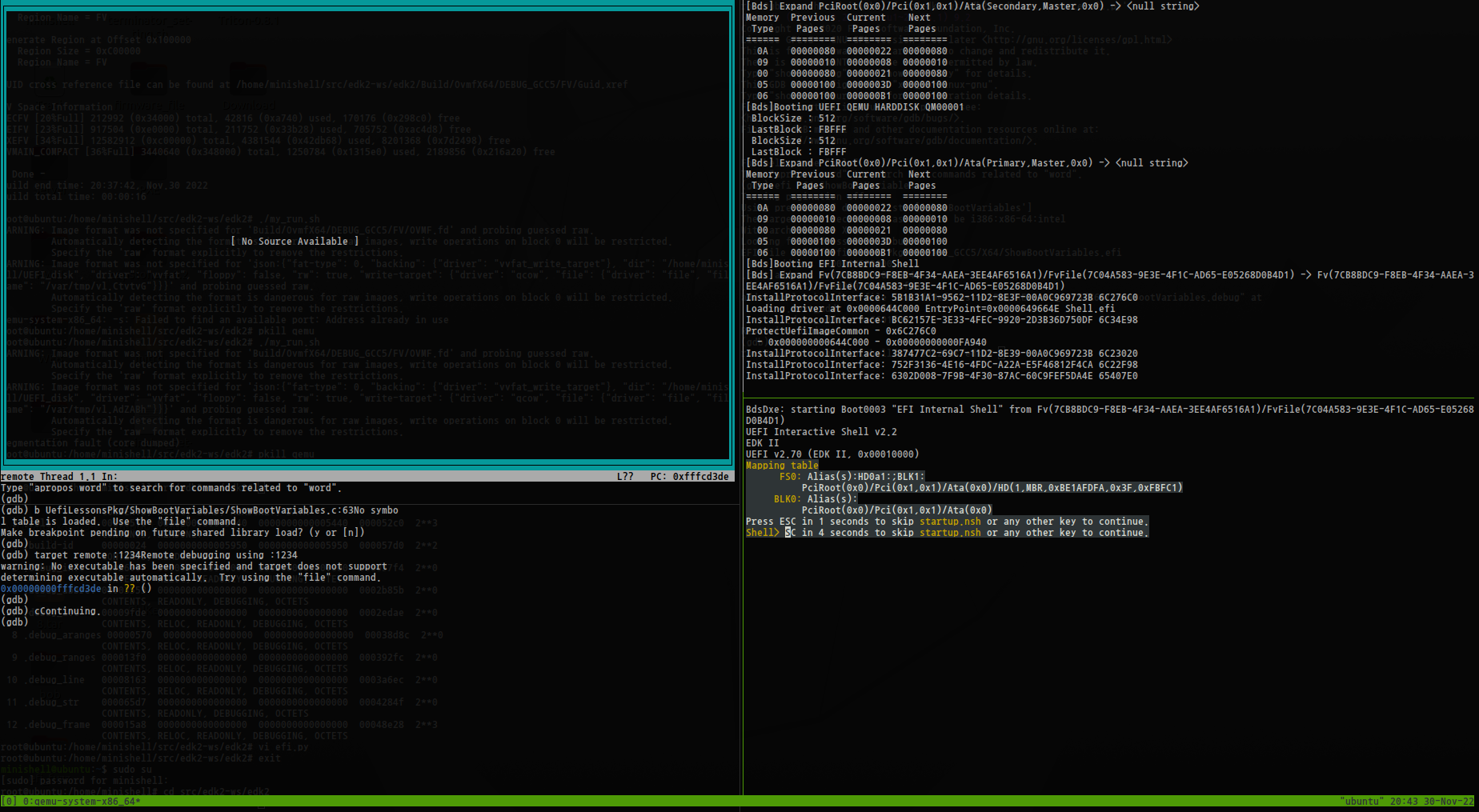The width and height of the screenshot is (1479, 812).
Task: Click the "Booting UEFI QEMU HARDDISK" log line
Action: coord(855,106)
